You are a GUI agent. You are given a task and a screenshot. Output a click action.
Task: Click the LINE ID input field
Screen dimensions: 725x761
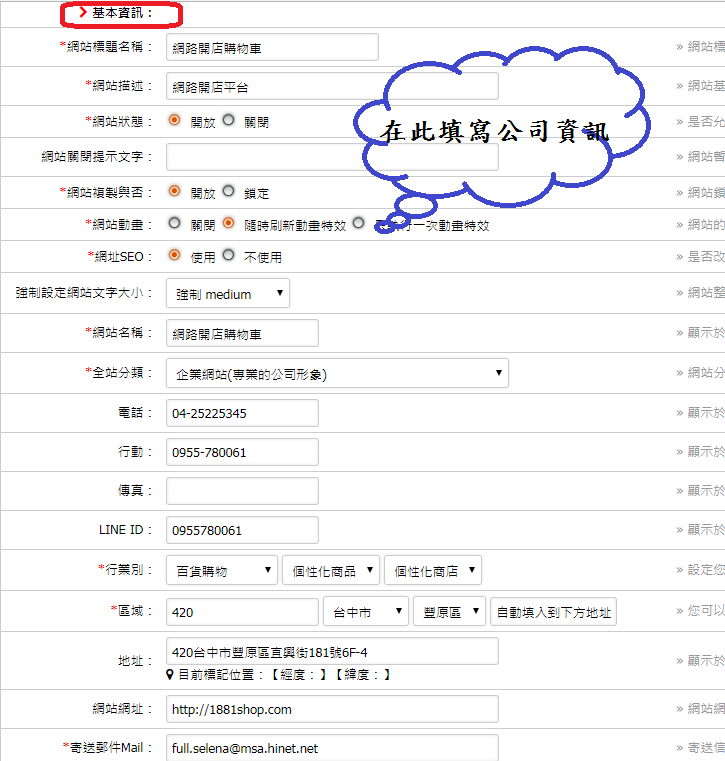[x=242, y=530]
